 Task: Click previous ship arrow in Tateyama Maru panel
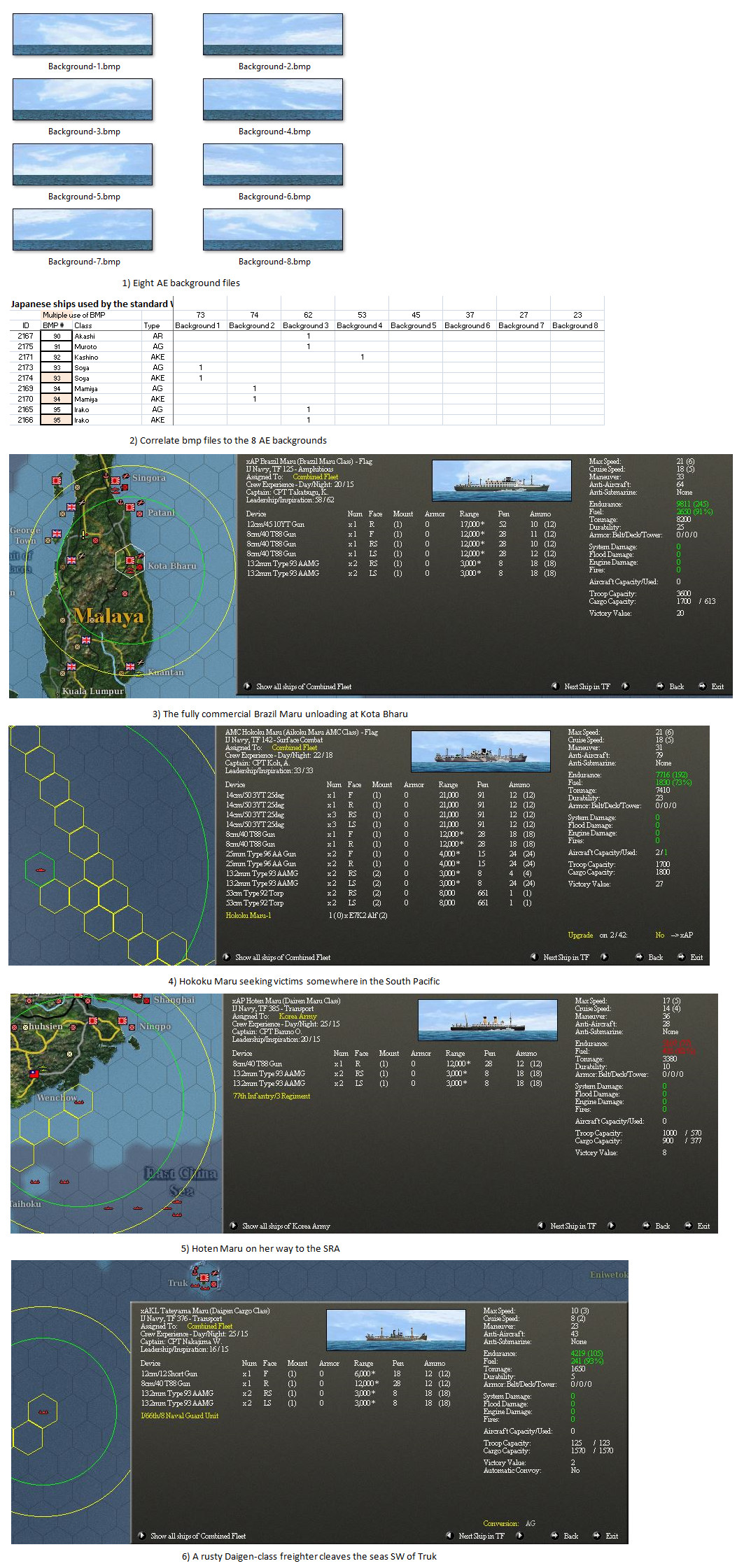(x=449, y=1535)
